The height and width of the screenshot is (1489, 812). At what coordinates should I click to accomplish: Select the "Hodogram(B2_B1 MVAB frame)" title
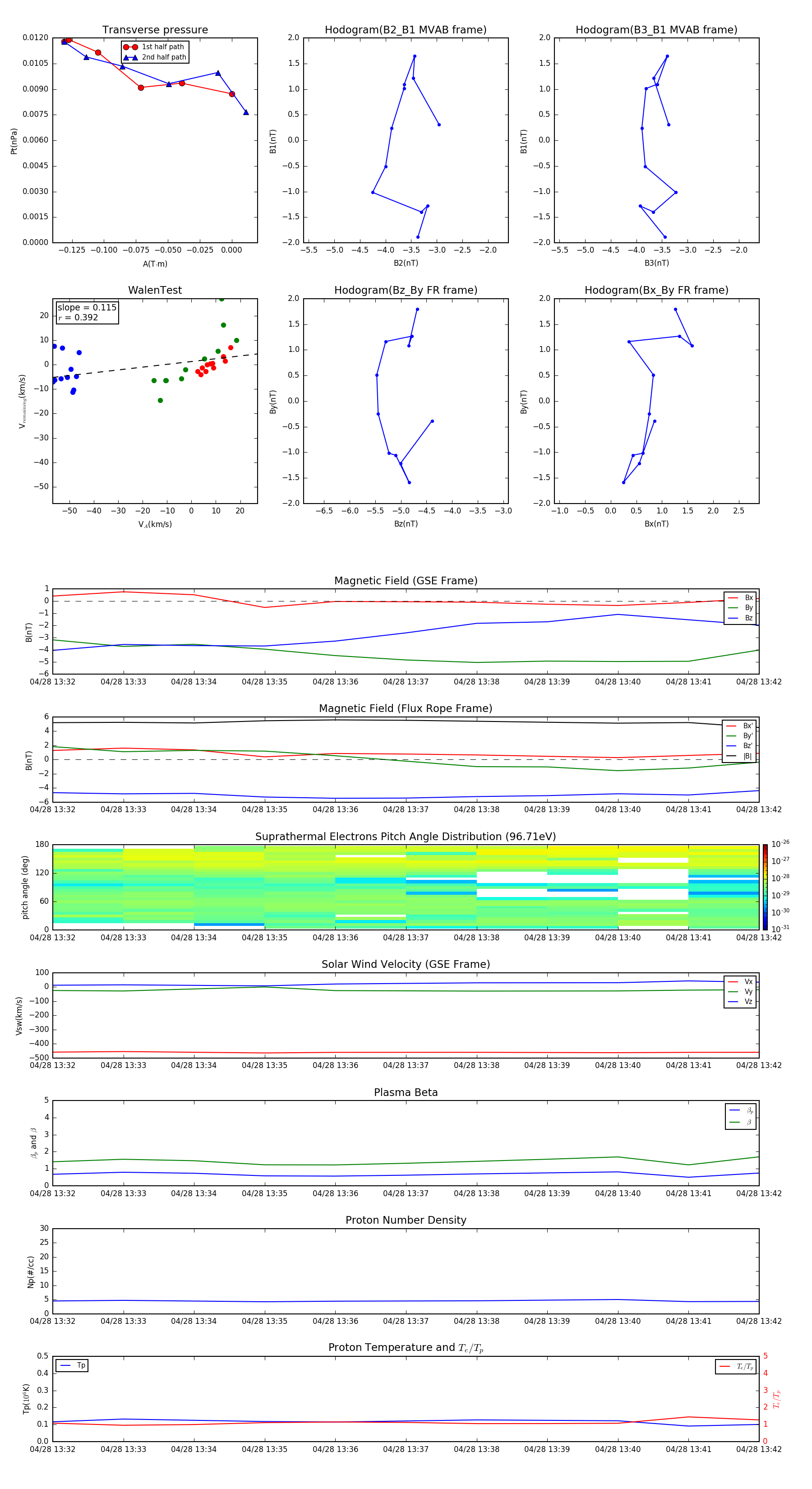point(405,29)
